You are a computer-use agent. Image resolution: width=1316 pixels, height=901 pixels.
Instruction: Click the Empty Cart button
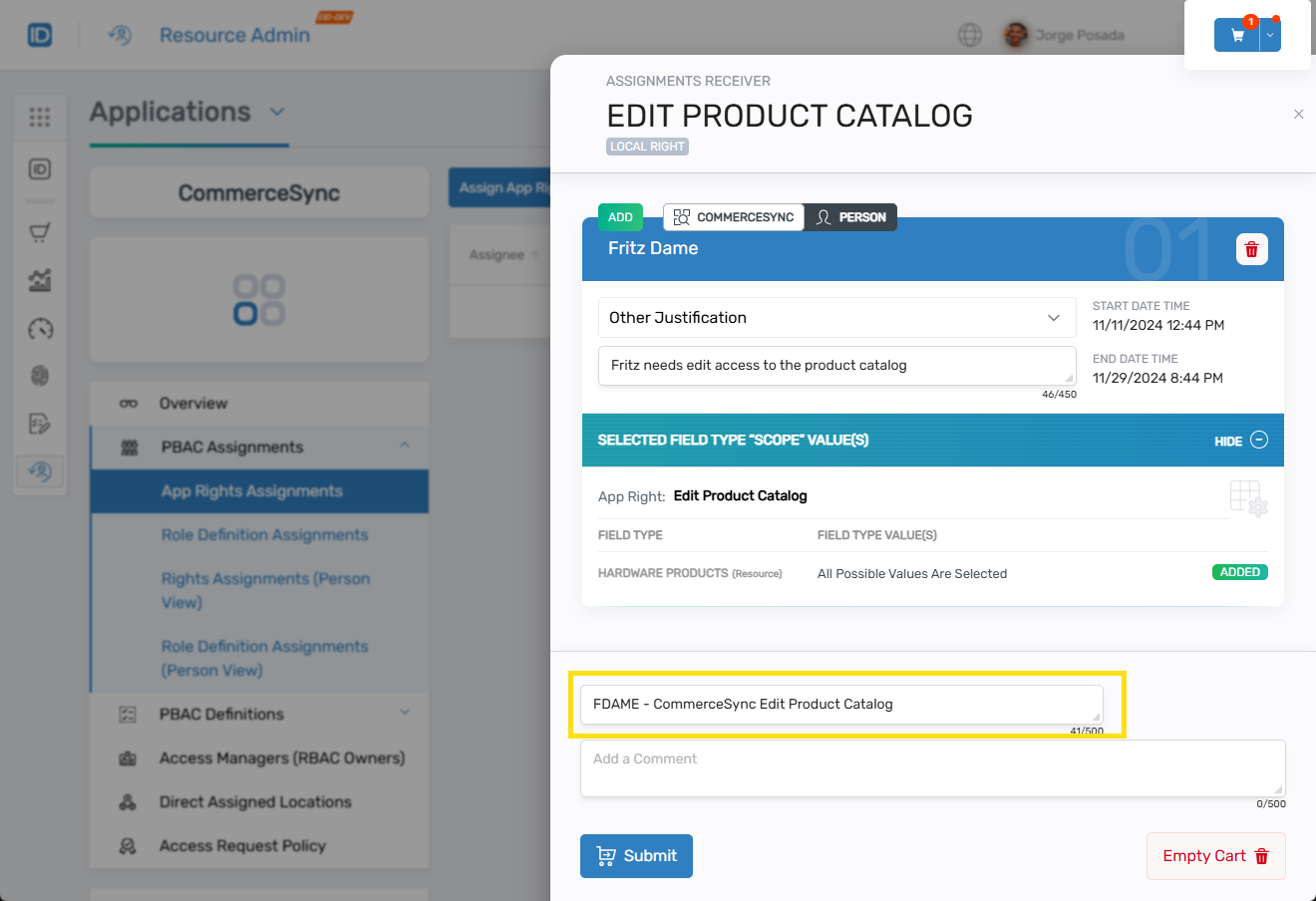pos(1215,856)
